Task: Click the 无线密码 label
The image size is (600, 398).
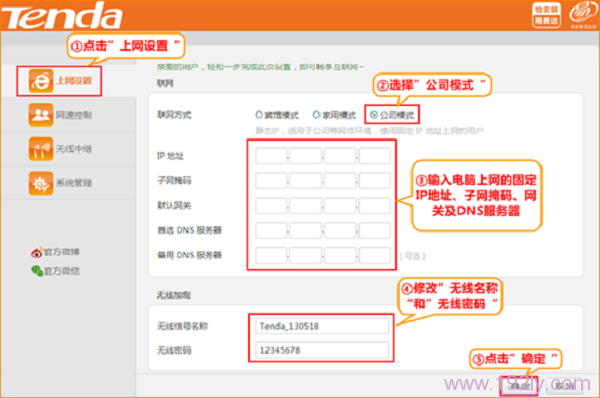Action: tap(174, 350)
